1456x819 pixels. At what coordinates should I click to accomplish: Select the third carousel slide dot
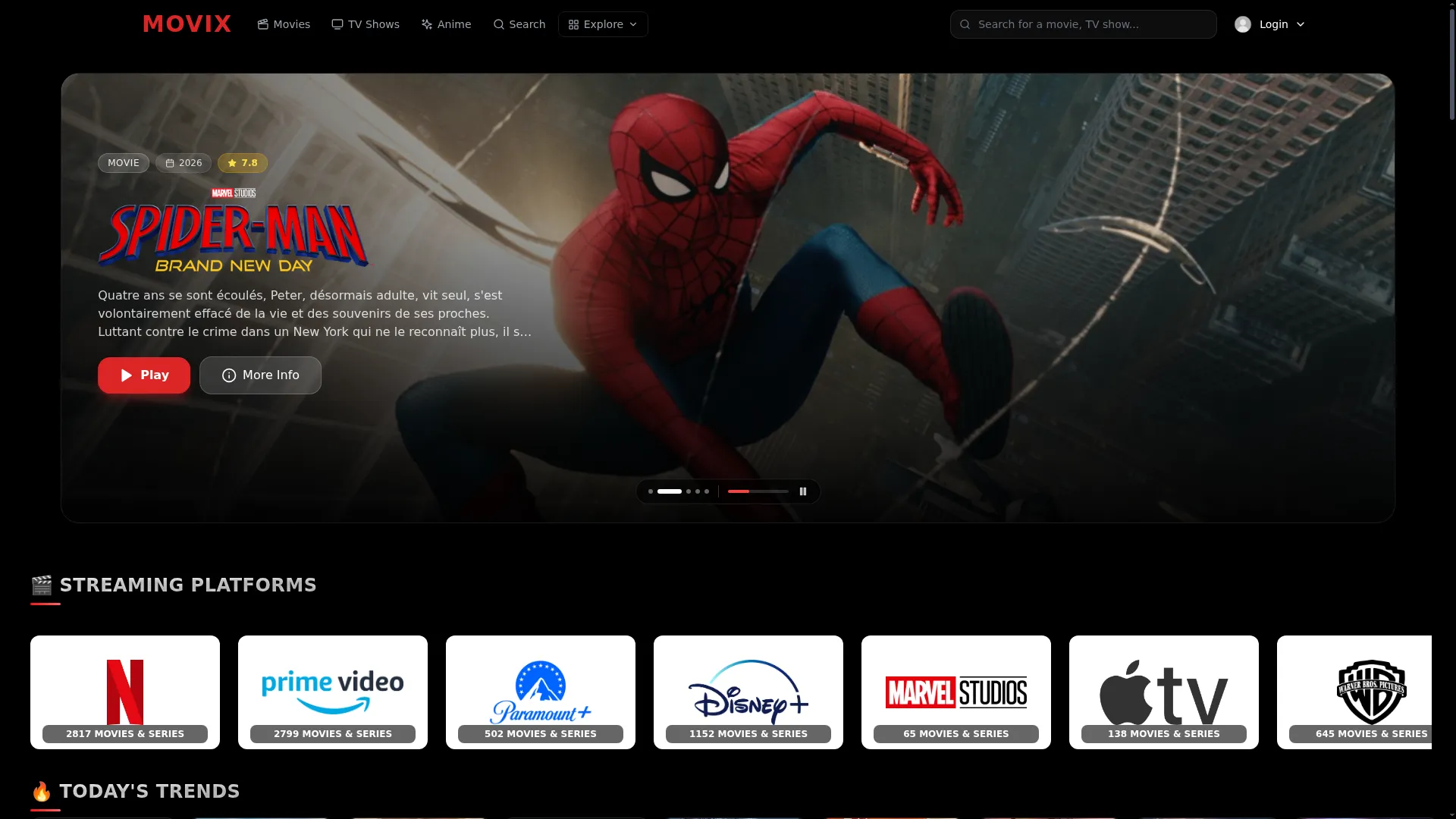(x=689, y=491)
